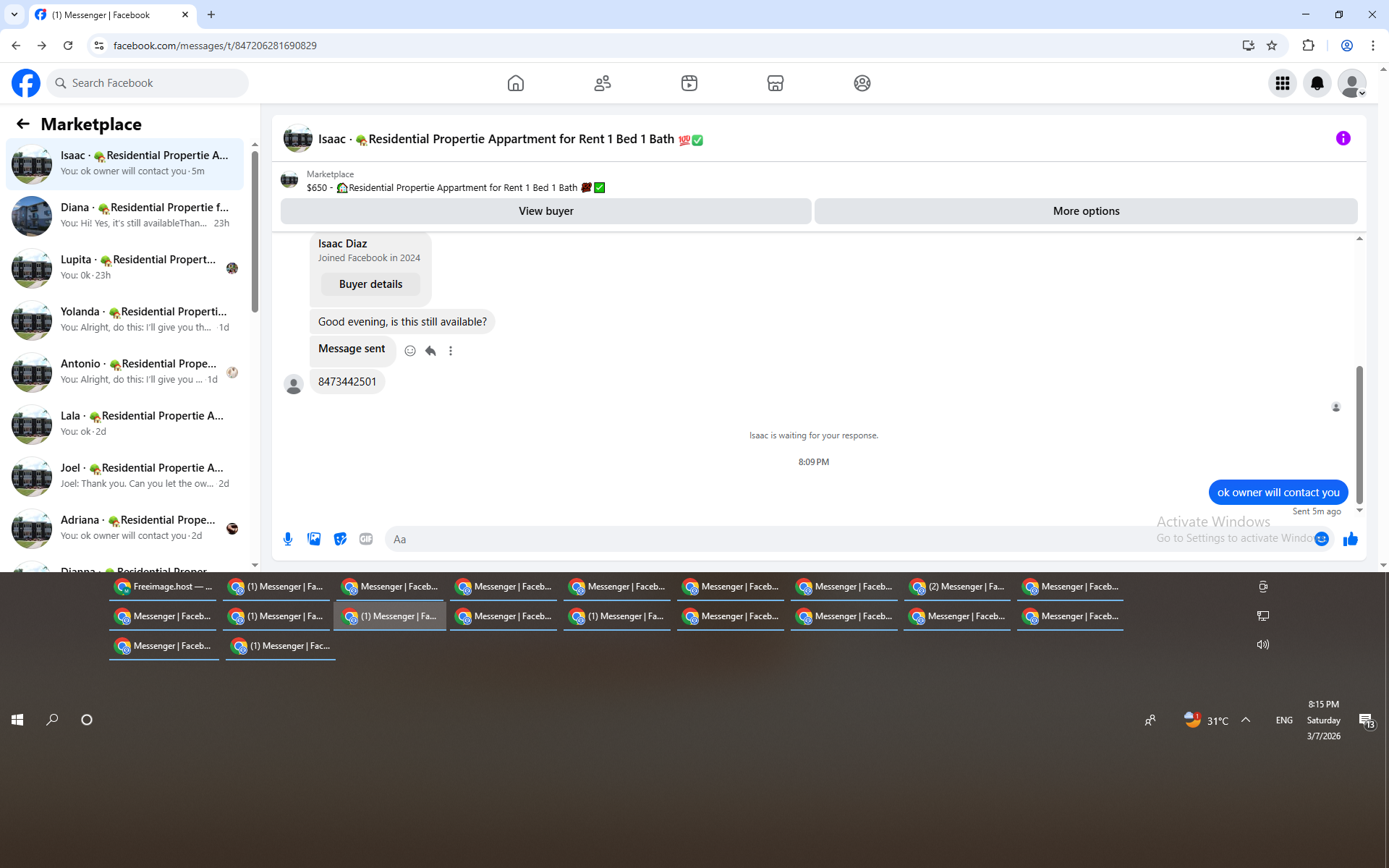Open Windows taskbar search
Screen dimensions: 1389x868
click(52, 720)
